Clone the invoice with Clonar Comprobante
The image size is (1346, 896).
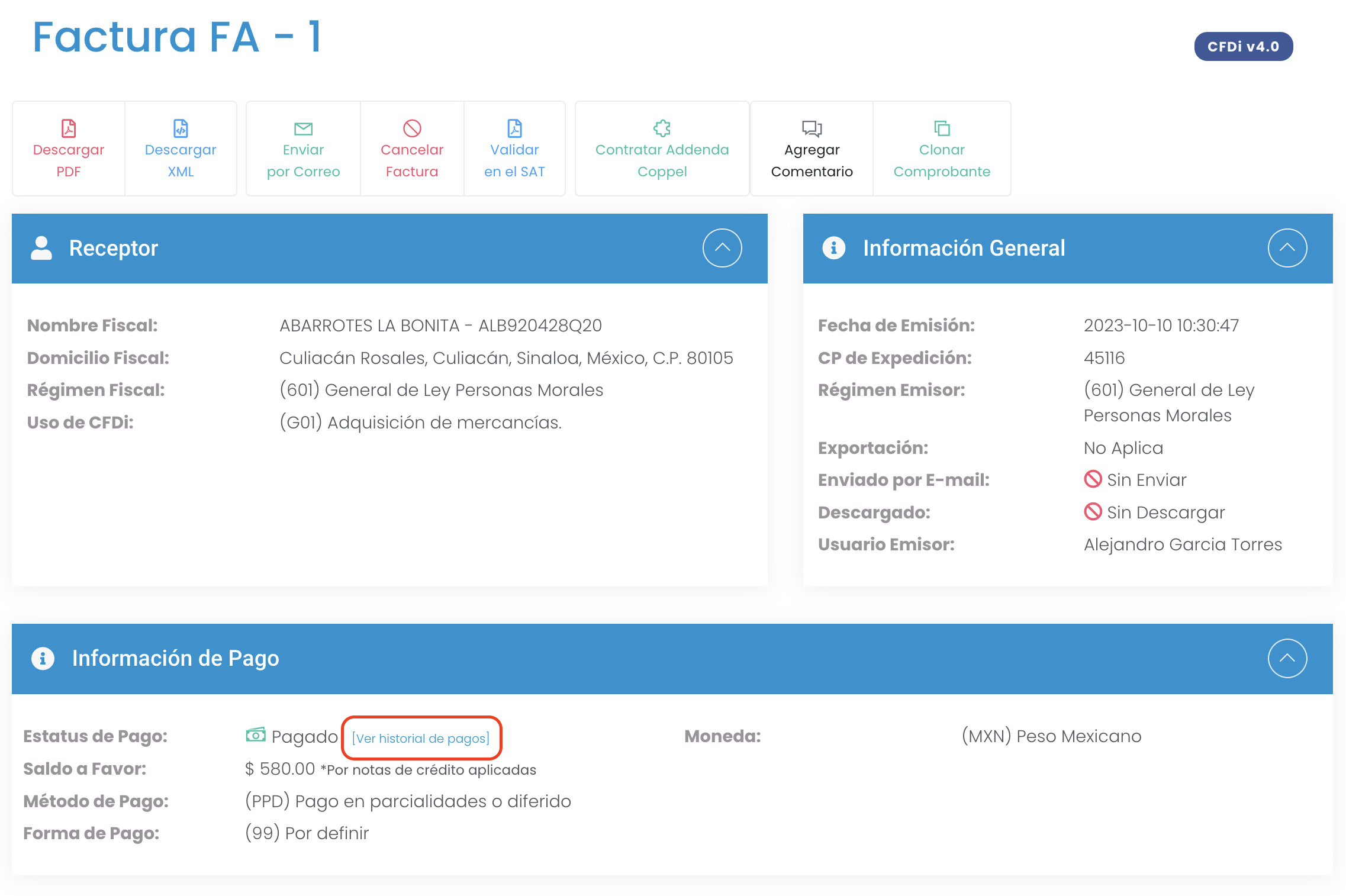942,149
